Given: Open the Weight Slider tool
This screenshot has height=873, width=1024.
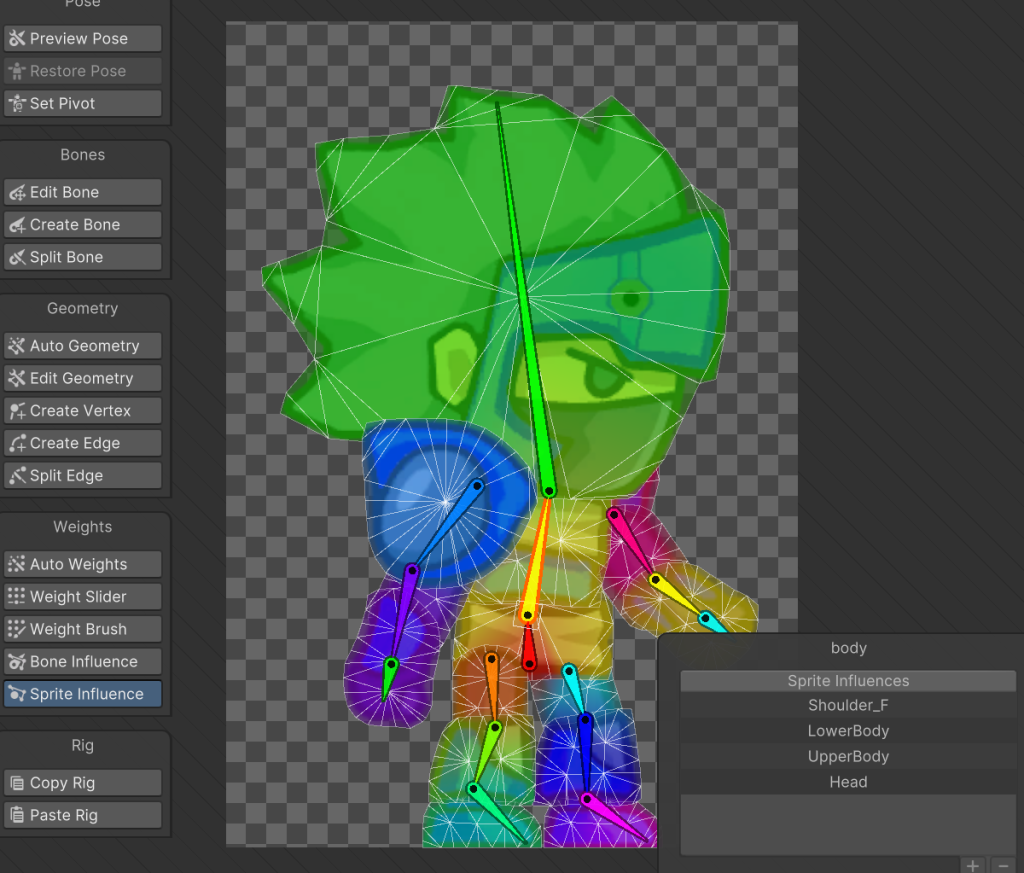Looking at the screenshot, I should tap(82, 597).
